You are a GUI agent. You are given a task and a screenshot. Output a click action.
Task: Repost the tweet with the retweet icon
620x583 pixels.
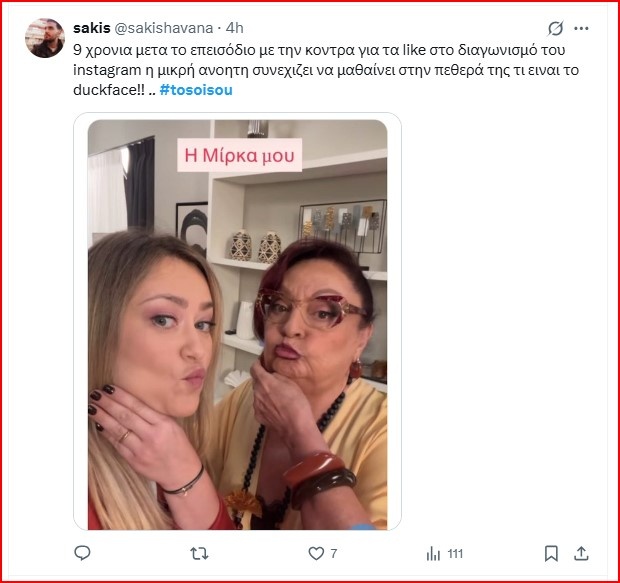[199, 553]
